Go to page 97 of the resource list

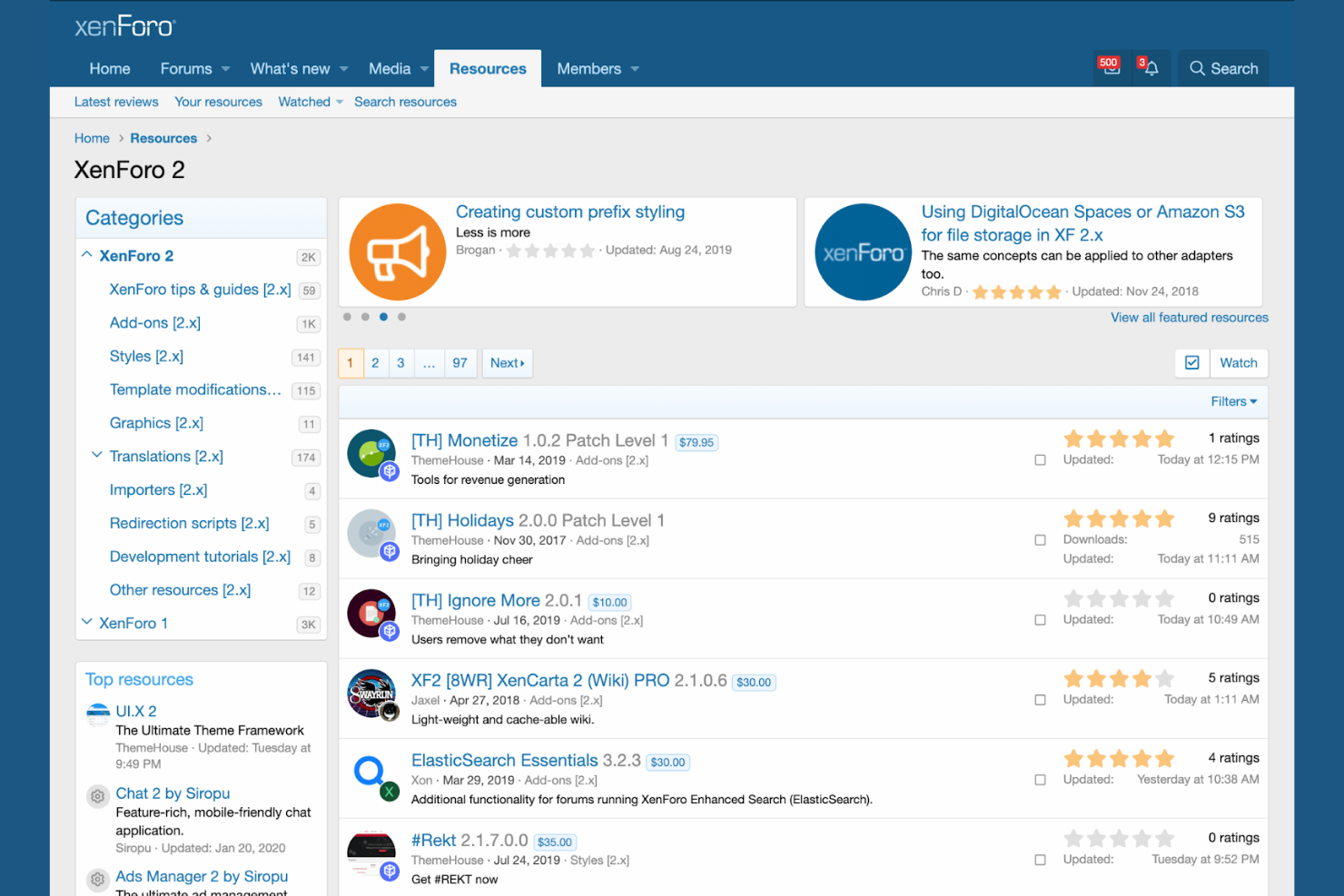coord(460,362)
